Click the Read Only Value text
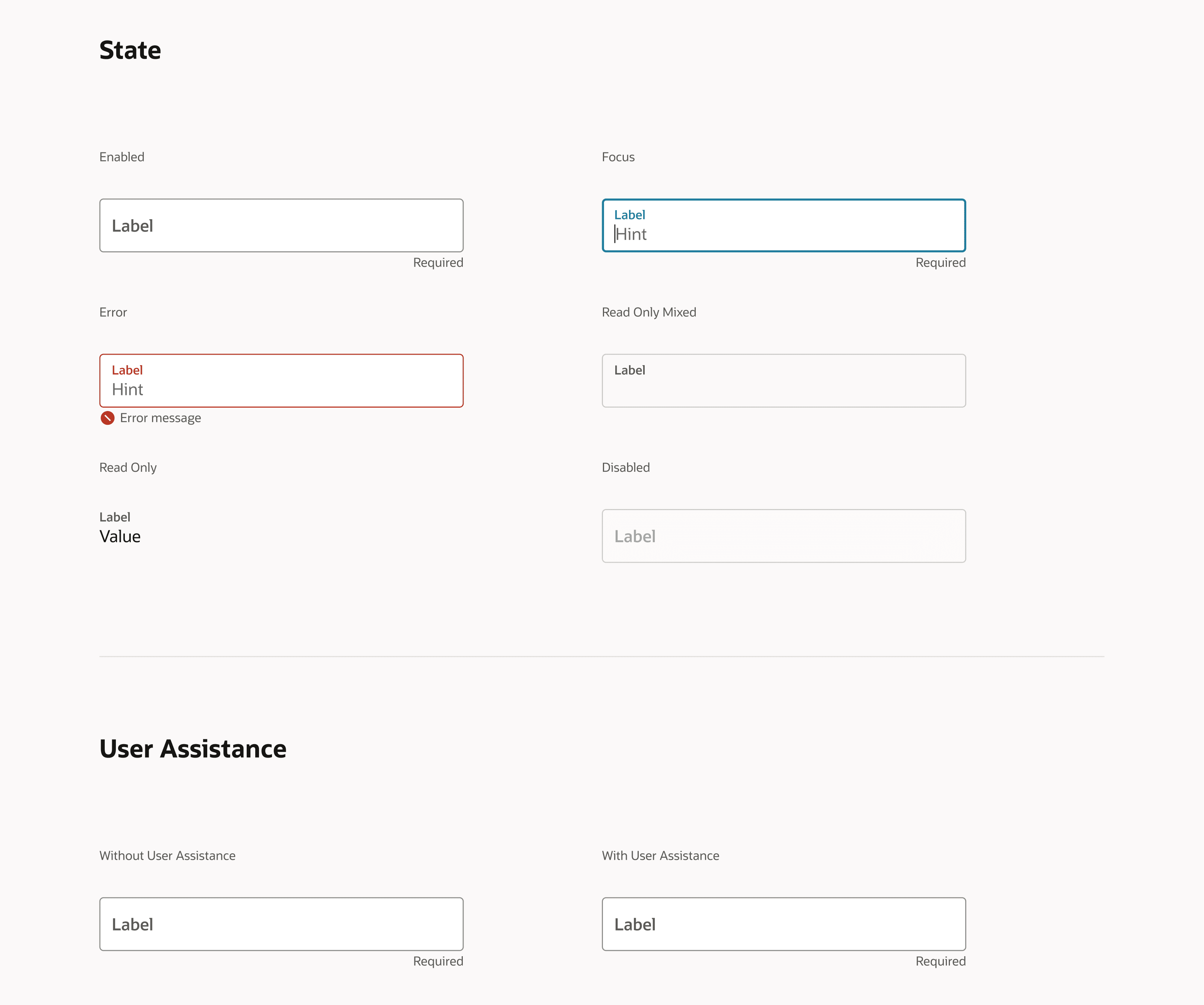The image size is (1204, 1005). click(x=120, y=537)
